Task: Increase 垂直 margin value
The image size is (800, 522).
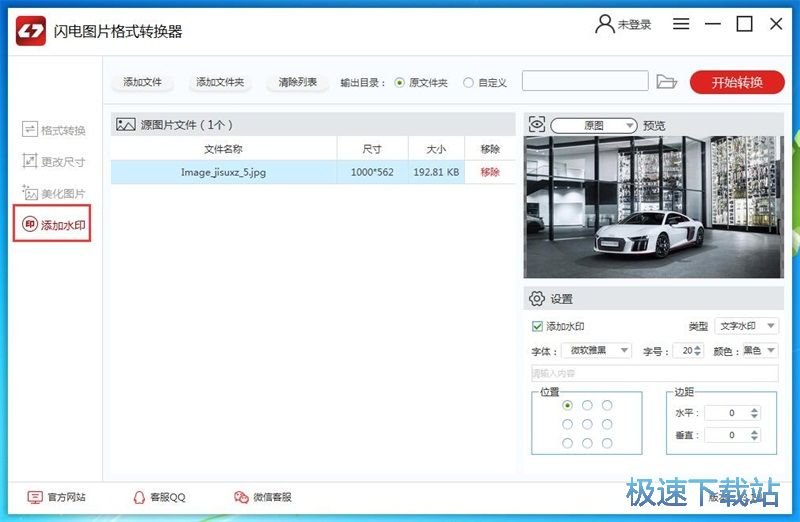Action: pos(755,432)
